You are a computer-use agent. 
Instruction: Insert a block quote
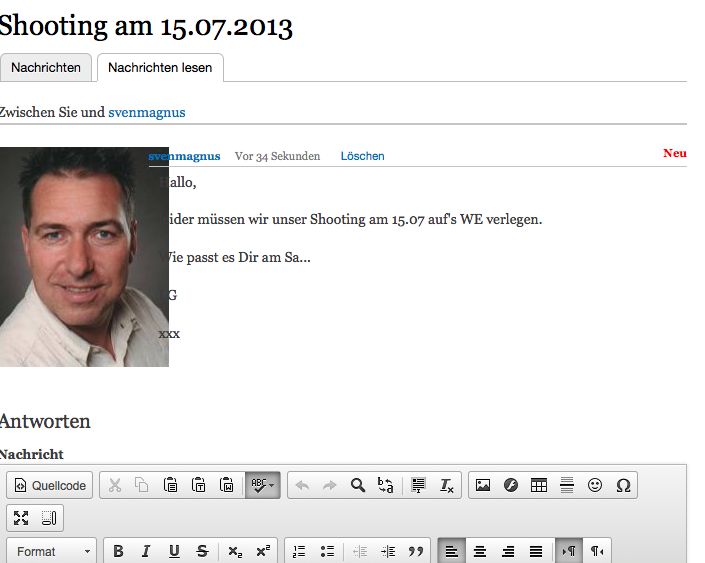click(x=417, y=551)
